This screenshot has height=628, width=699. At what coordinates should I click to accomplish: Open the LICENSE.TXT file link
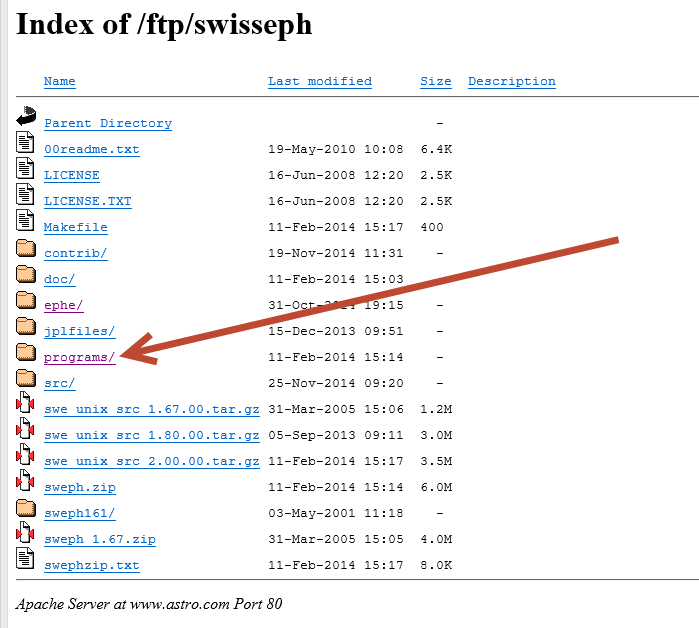[x=87, y=202]
